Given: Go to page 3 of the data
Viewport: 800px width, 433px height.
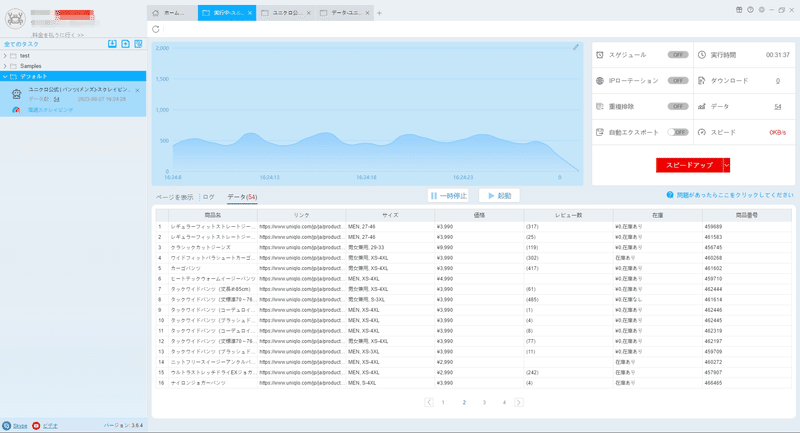Looking at the screenshot, I should (x=484, y=402).
